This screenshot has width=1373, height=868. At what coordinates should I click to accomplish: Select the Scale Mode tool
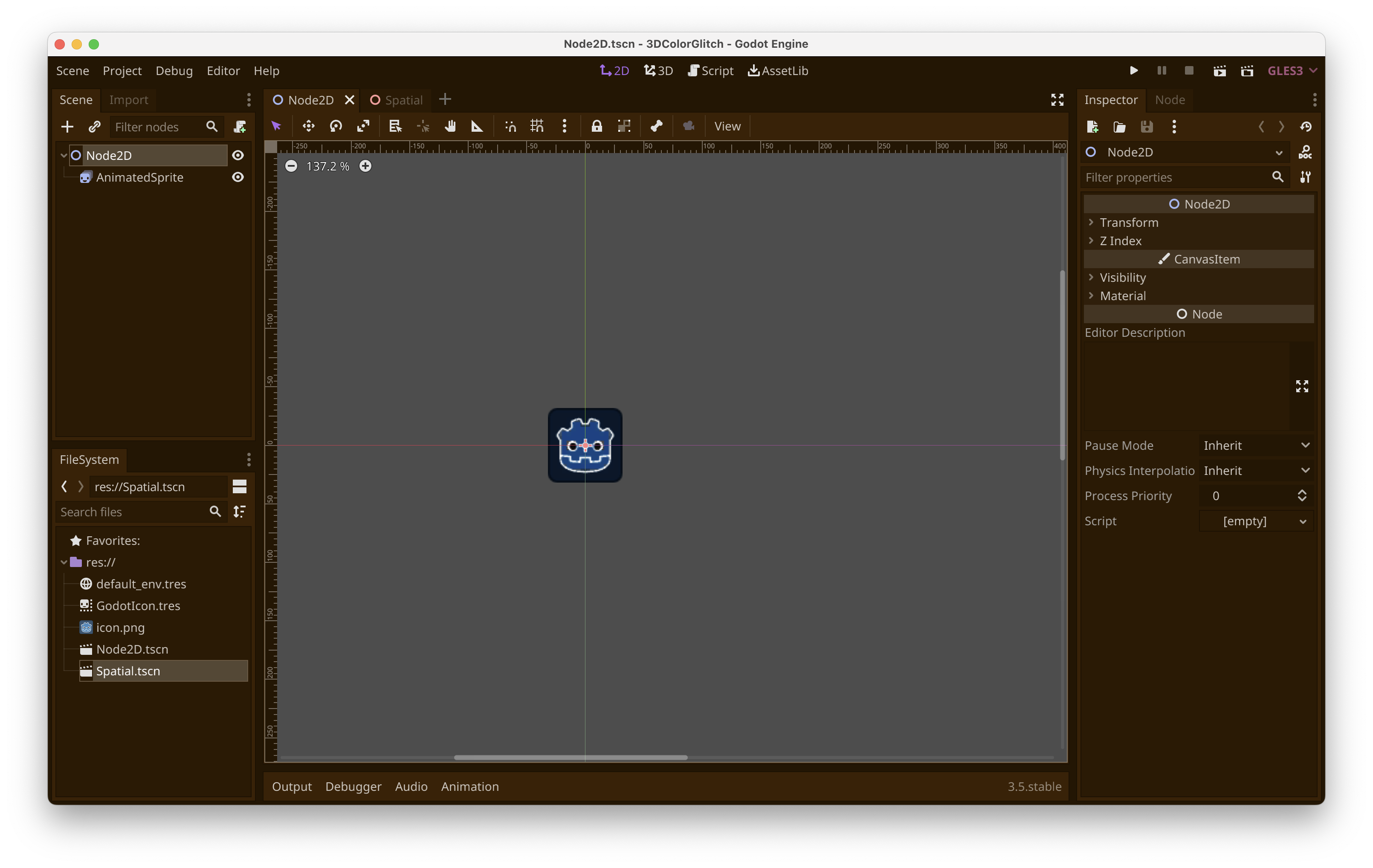pyautogui.click(x=363, y=126)
